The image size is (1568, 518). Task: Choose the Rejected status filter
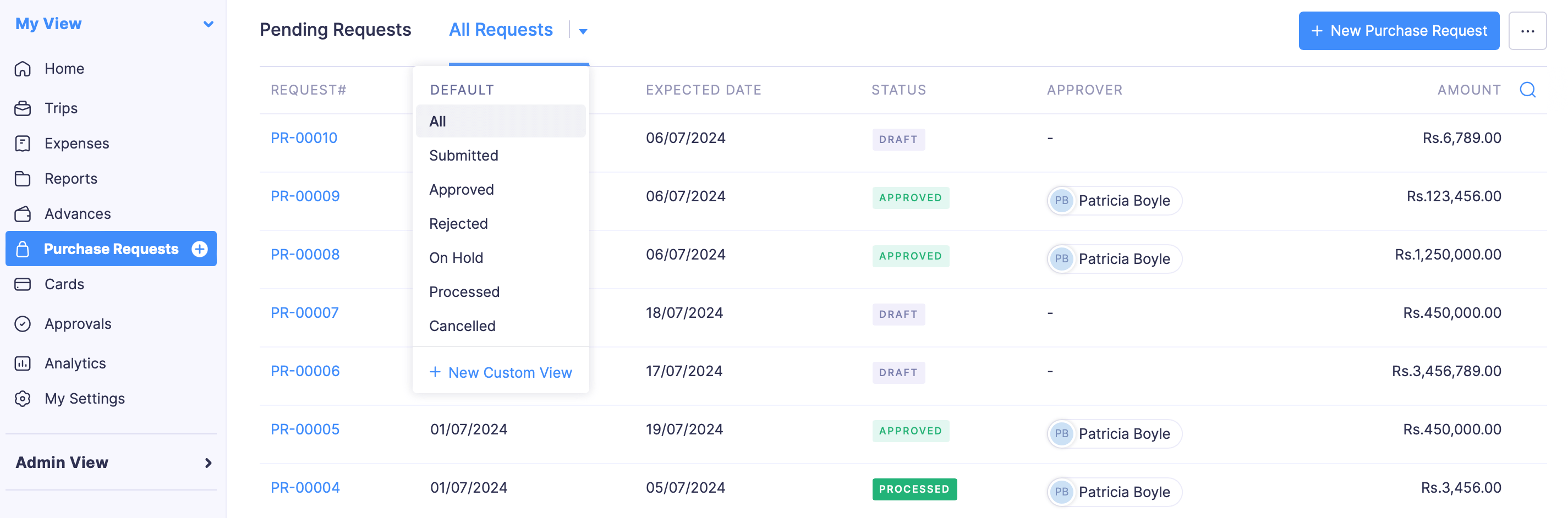click(x=458, y=223)
